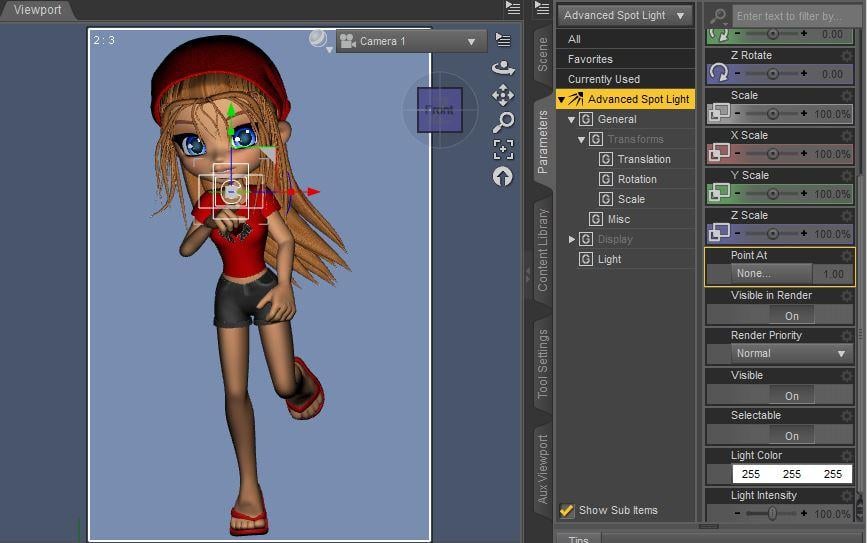Open the Selectable gear settings icon
The width and height of the screenshot is (868, 543).
coord(846,416)
